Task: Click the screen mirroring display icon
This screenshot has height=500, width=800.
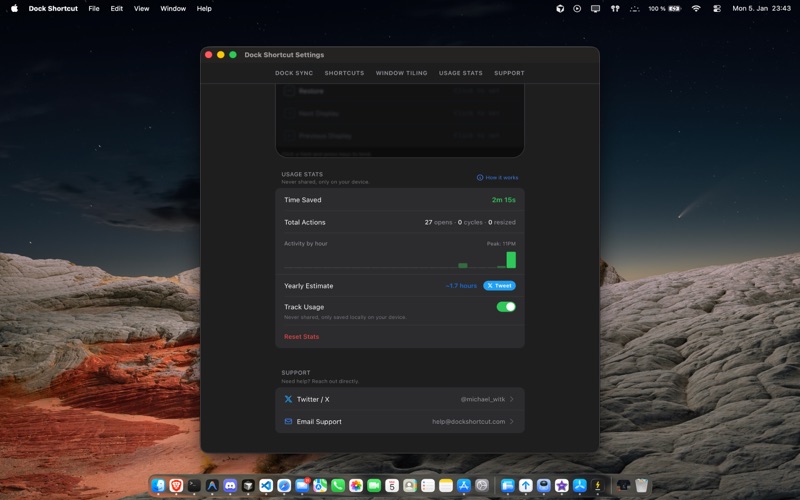Action: coord(595,9)
